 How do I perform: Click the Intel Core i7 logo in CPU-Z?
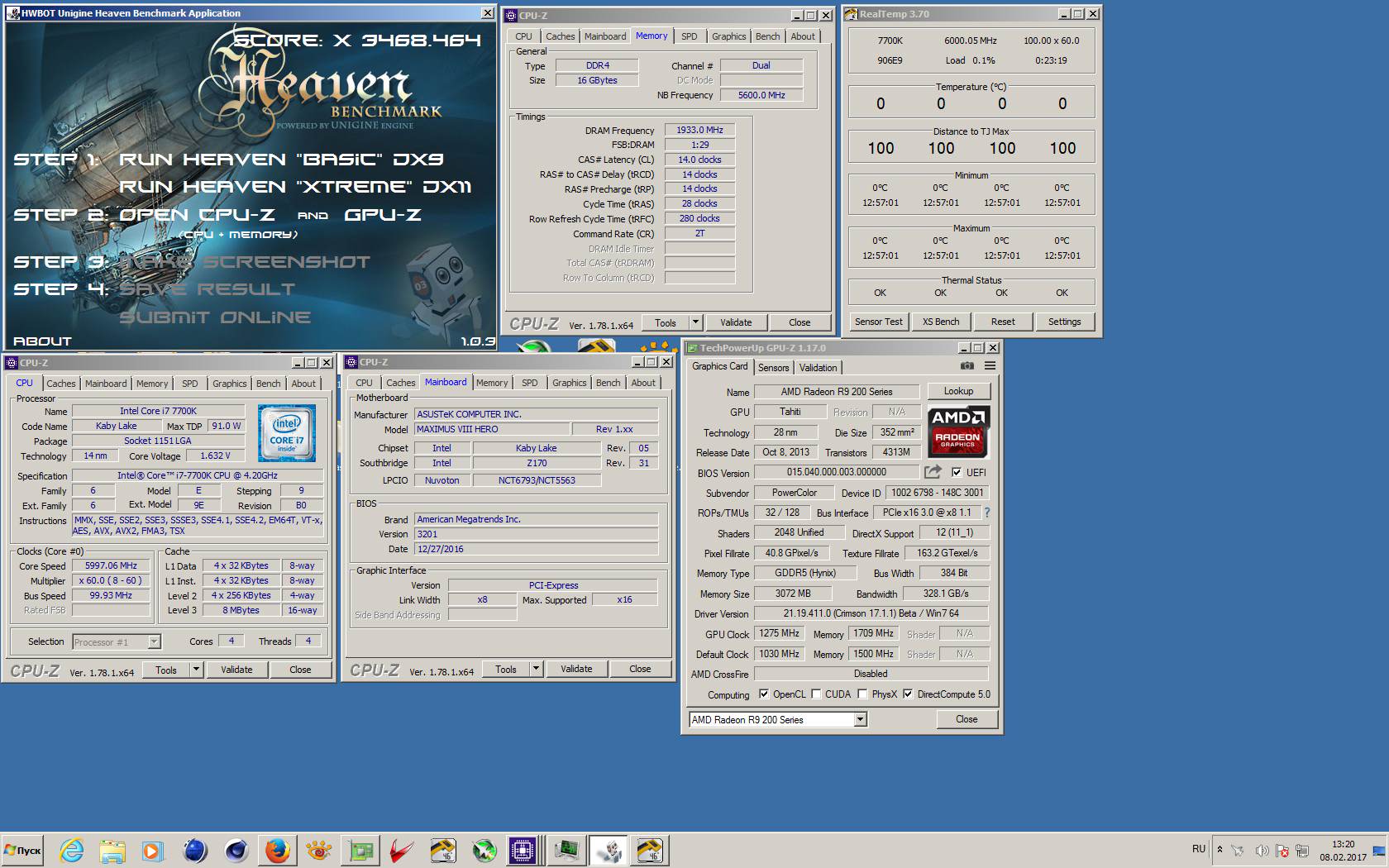click(x=286, y=433)
